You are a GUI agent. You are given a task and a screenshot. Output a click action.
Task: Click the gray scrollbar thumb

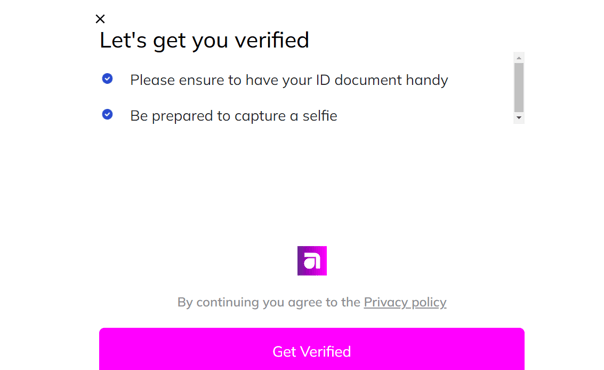point(519,87)
